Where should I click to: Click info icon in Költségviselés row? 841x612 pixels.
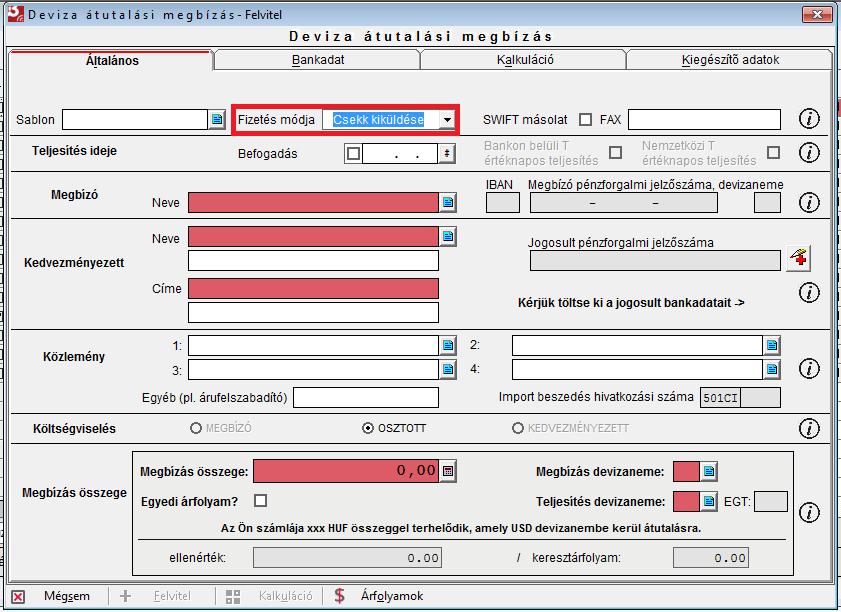[x=809, y=429]
